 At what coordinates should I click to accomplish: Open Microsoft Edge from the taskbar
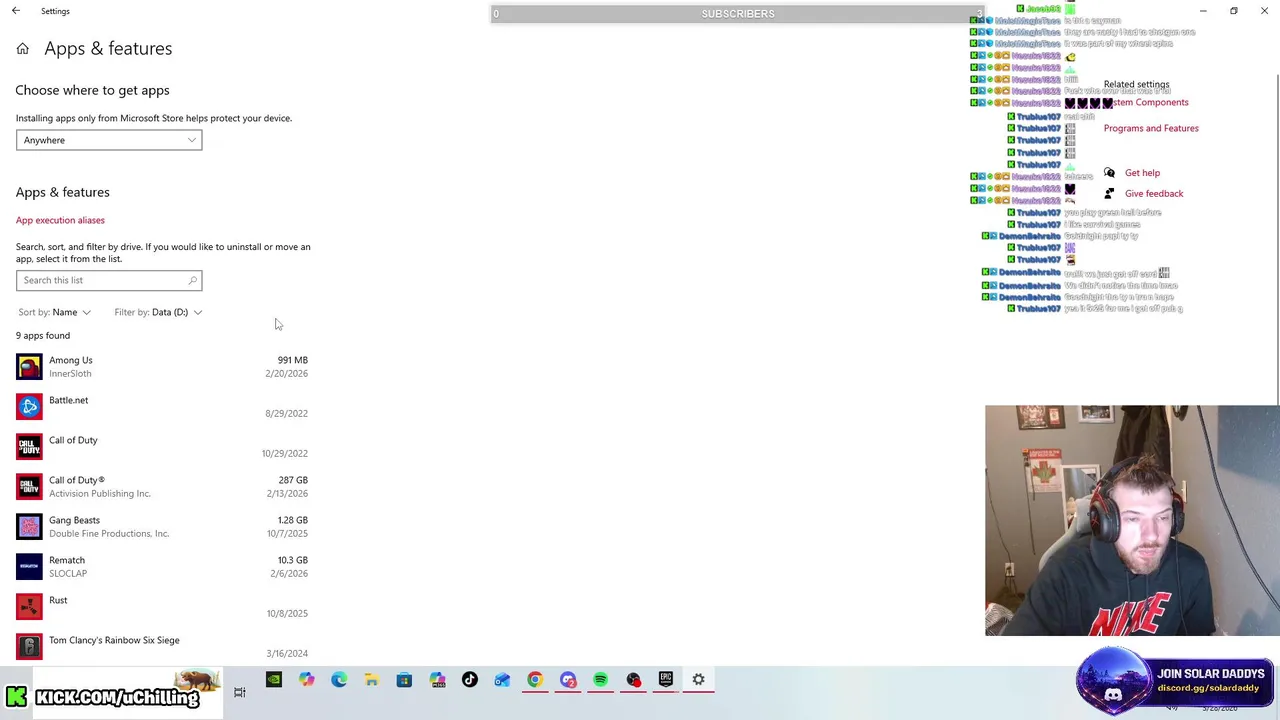coord(339,680)
